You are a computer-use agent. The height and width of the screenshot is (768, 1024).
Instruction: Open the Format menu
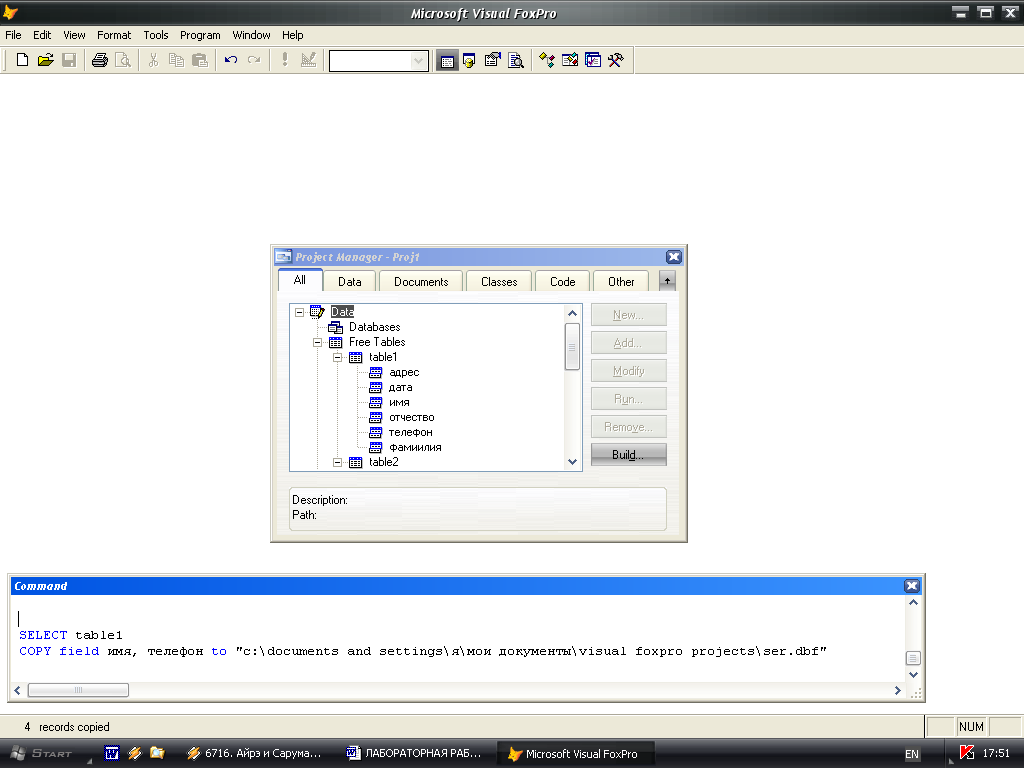click(x=114, y=35)
